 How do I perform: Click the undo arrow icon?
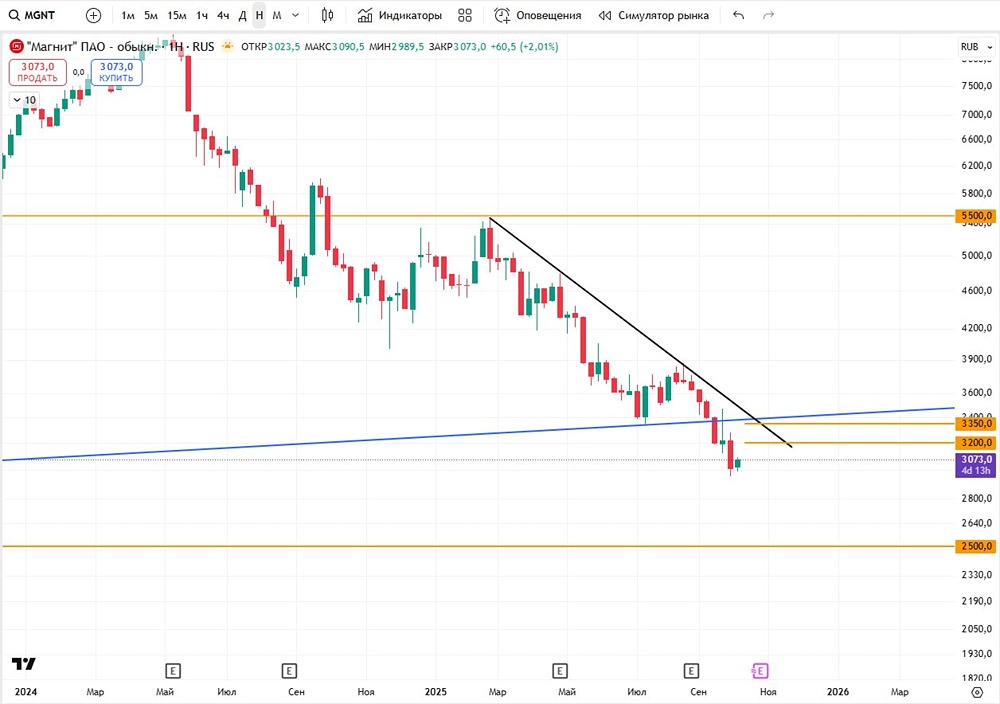coord(738,16)
